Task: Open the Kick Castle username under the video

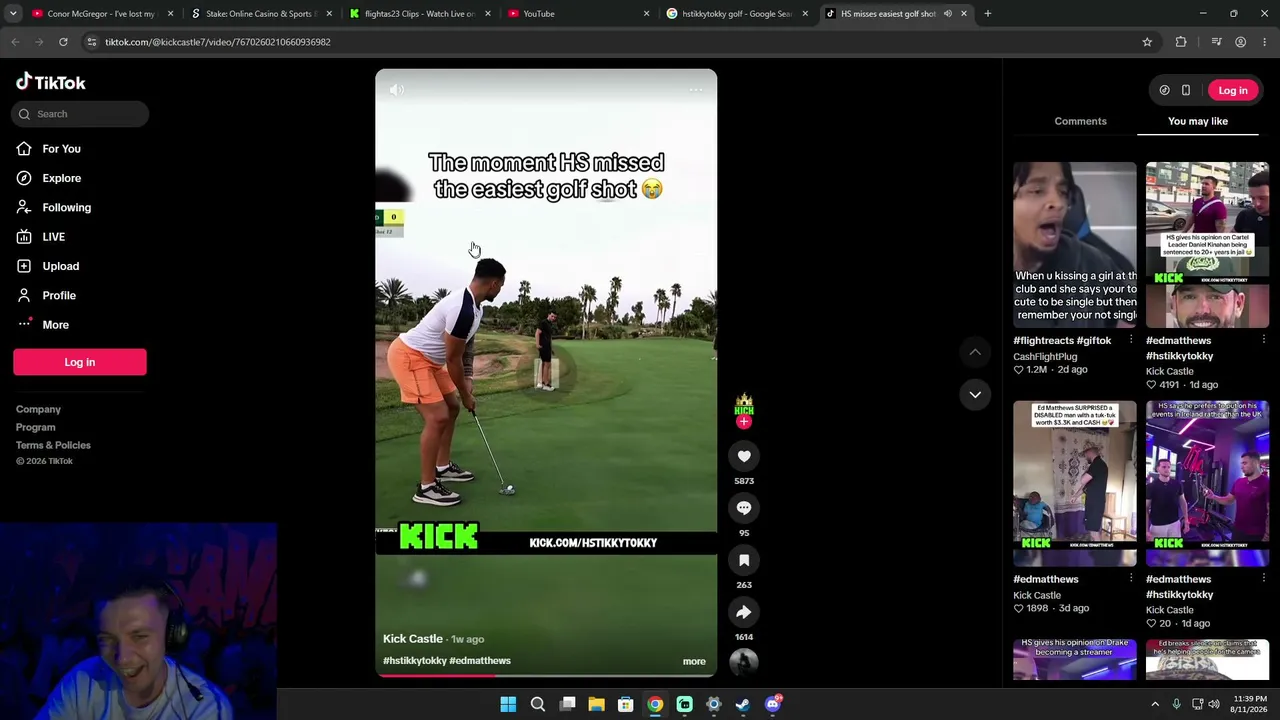Action: (413, 639)
